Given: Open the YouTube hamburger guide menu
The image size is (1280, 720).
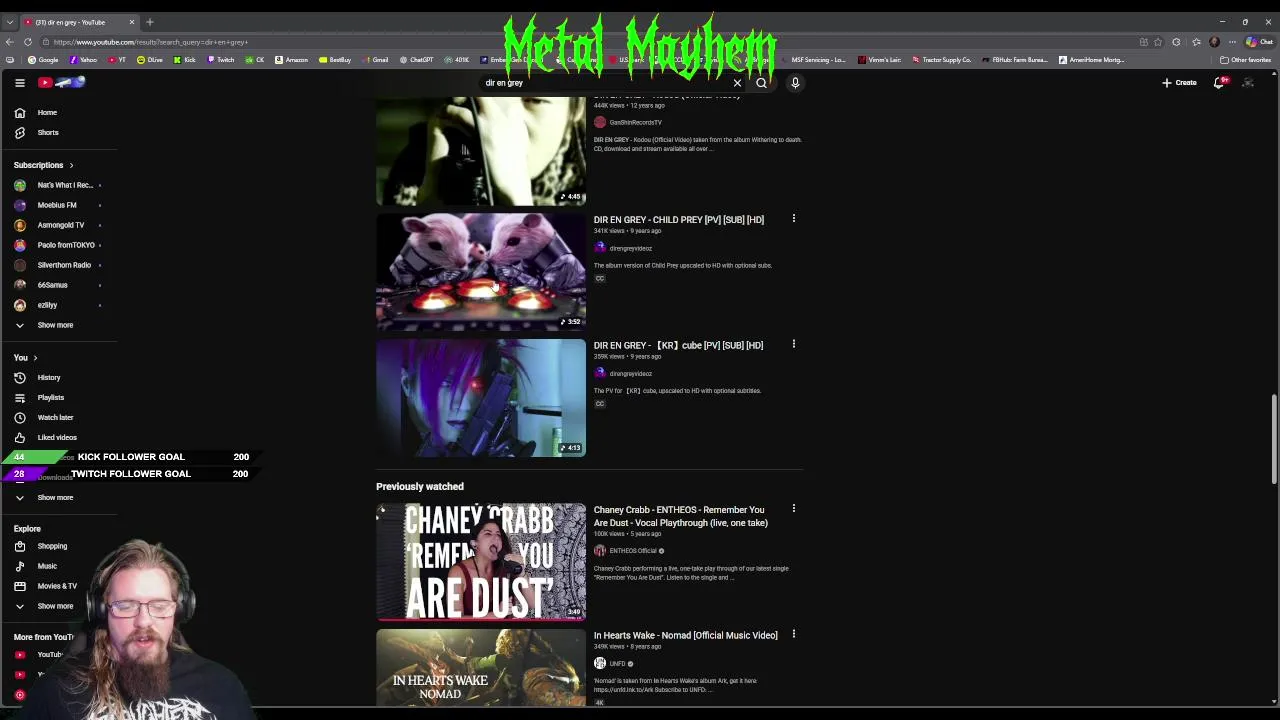Looking at the screenshot, I should (x=19, y=83).
